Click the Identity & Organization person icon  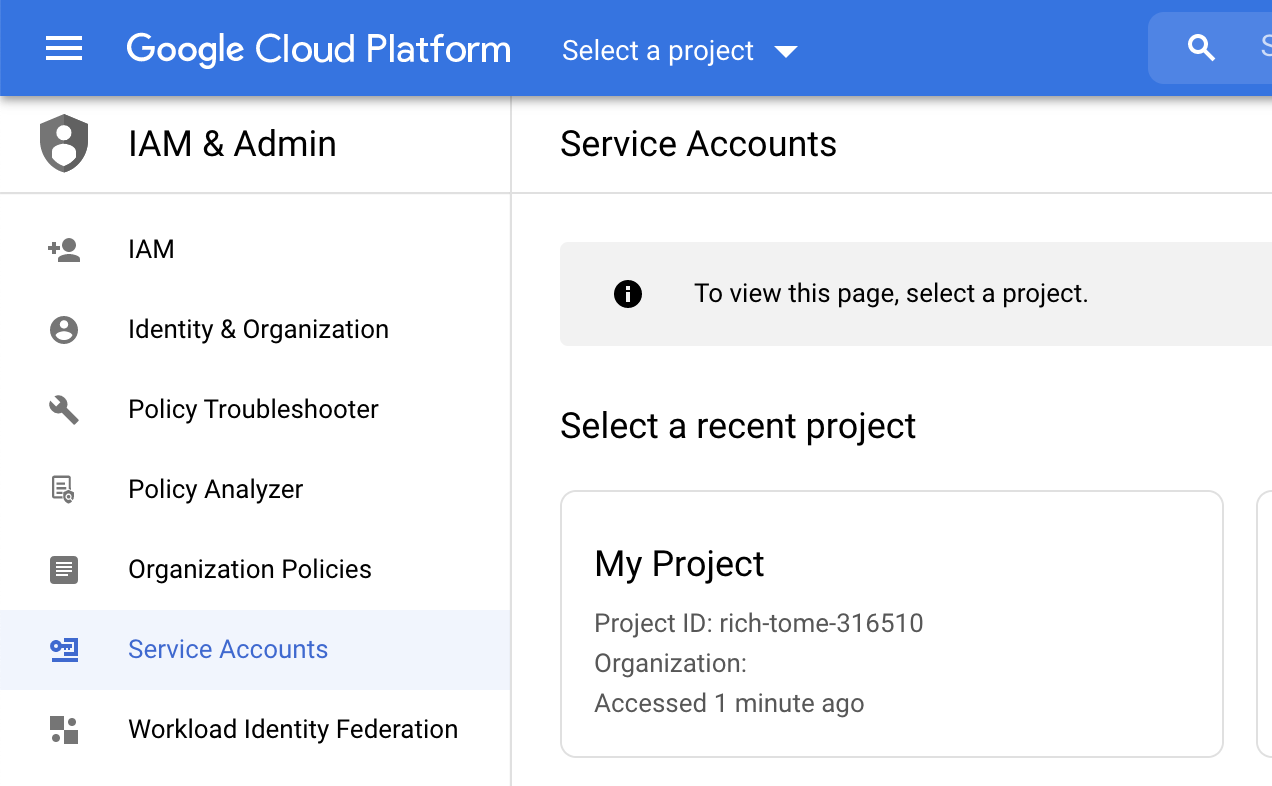(x=64, y=329)
